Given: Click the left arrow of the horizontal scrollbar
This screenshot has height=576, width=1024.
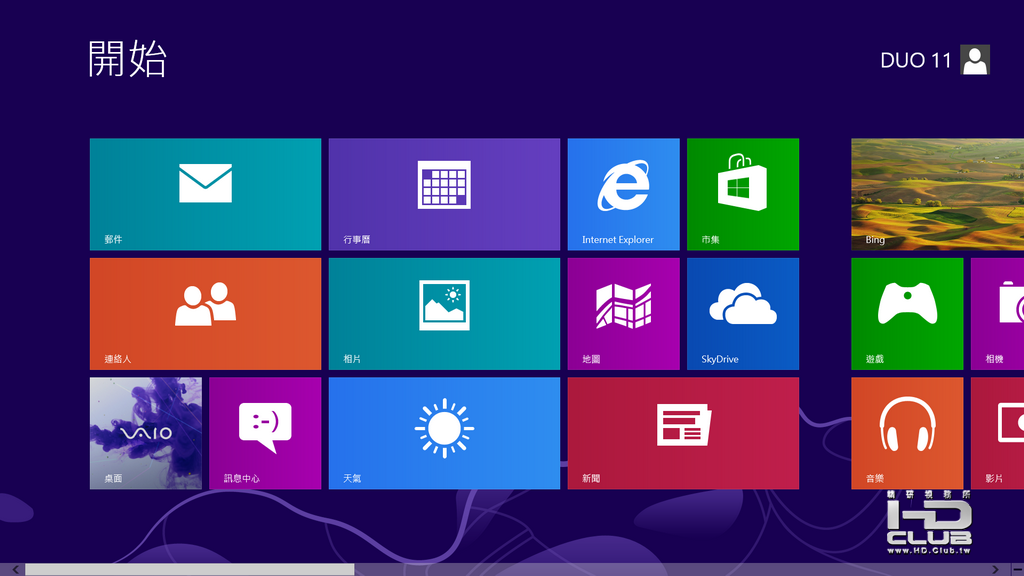Looking at the screenshot, I should tap(15, 569).
